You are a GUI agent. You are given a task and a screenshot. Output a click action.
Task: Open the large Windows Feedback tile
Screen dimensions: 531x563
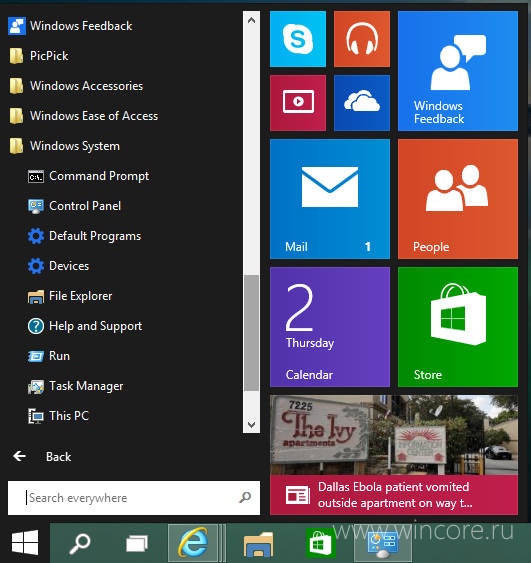point(458,71)
